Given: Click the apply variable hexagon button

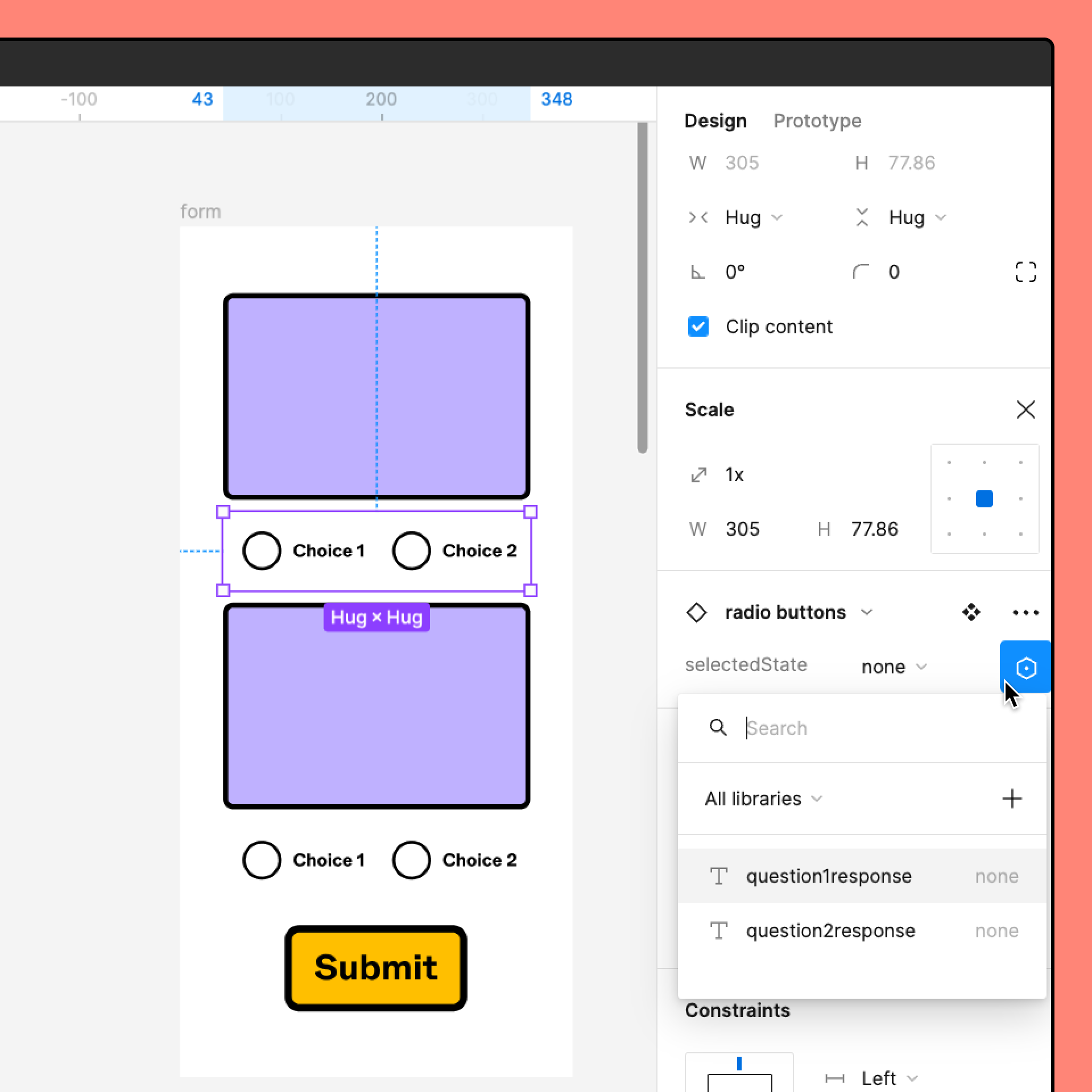Looking at the screenshot, I should pyautogui.click(x=1025, y=667).
